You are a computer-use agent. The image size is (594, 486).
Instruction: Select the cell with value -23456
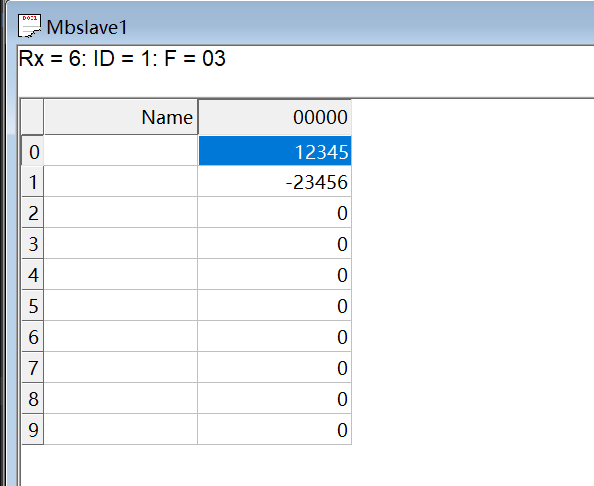click(275, 181)
